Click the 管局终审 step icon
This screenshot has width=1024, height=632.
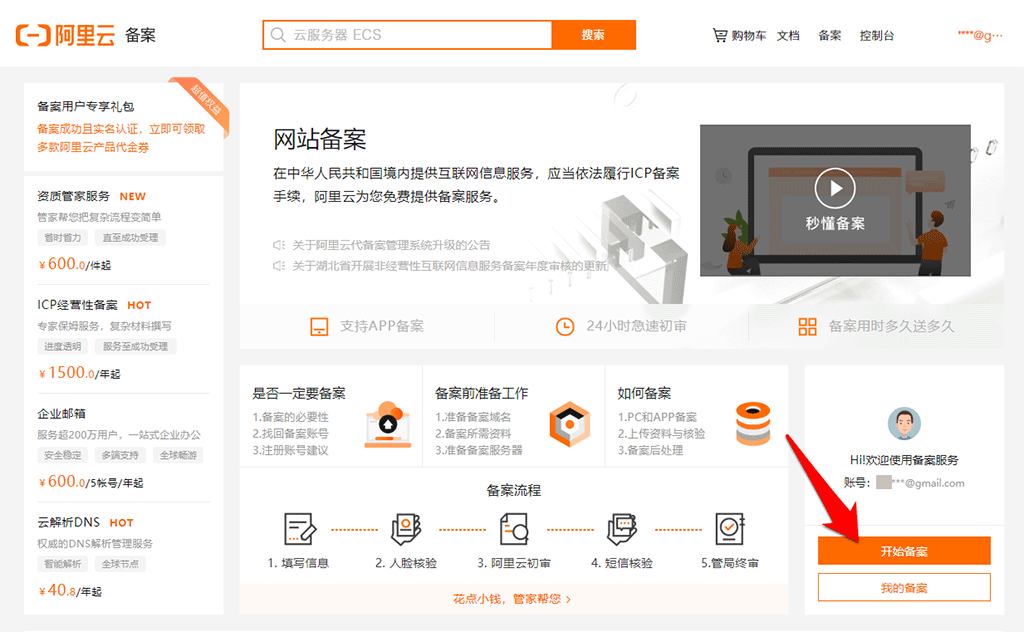[729, 529]
